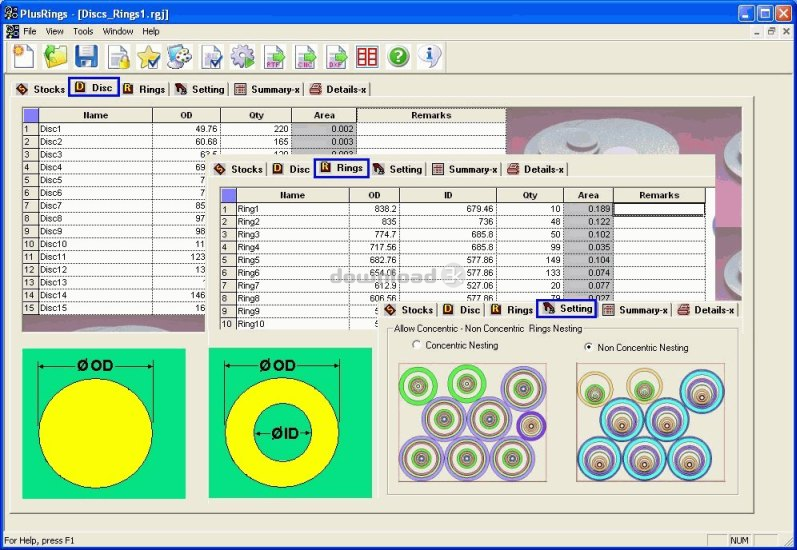797x550 pixels.
Task: Click the disc OD diagram image
Action: point(104,423)
